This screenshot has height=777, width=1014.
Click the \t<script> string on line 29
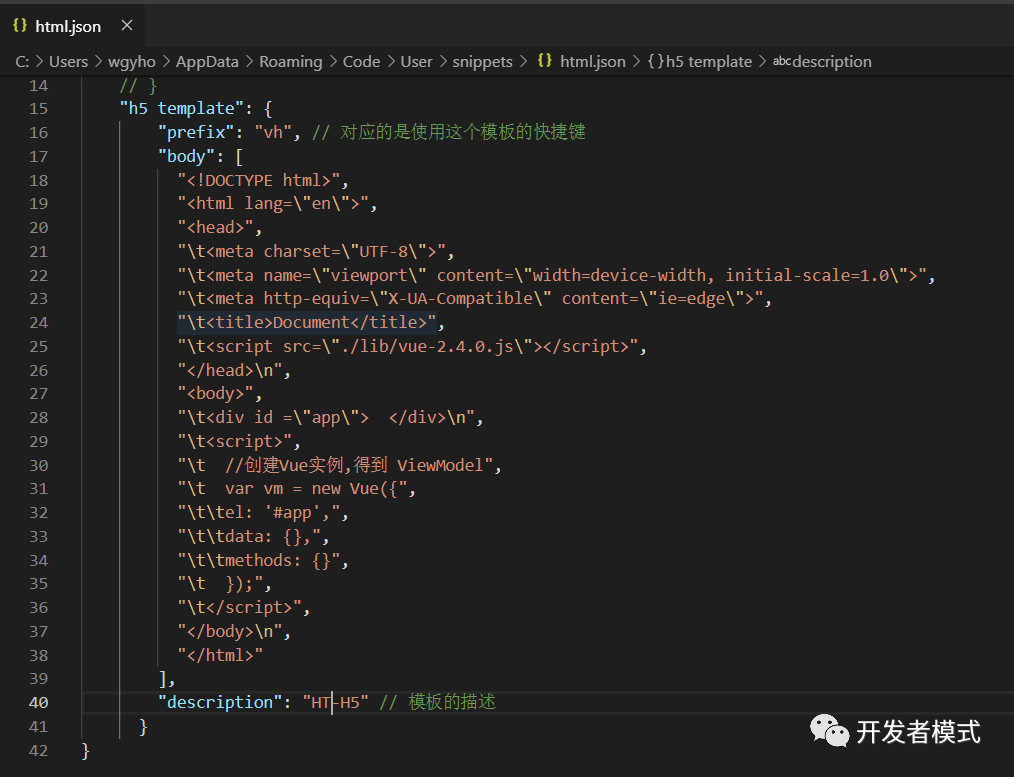[x=235, y=442]
